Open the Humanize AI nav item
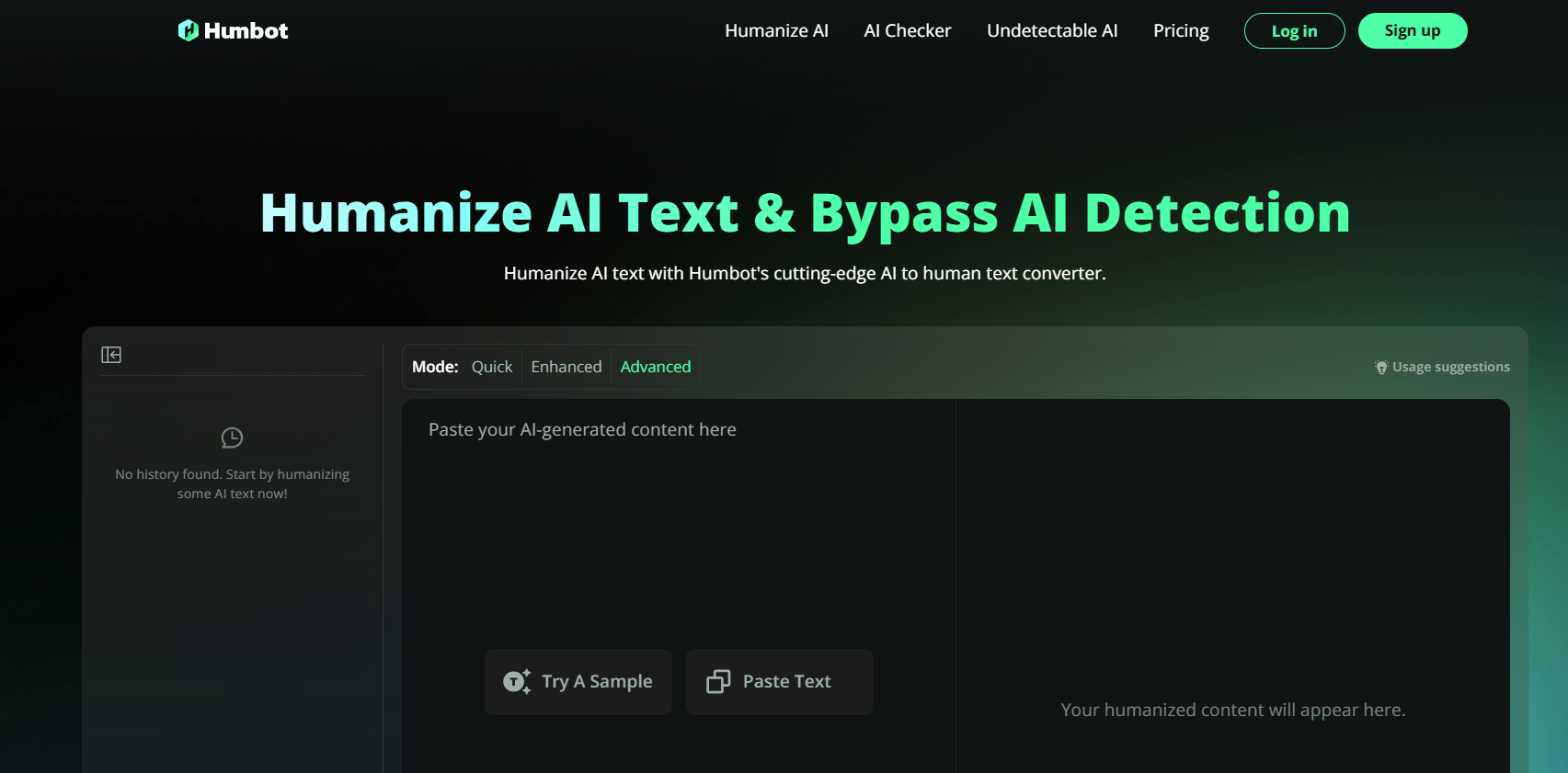1568x773 pixels. point(776,30)
